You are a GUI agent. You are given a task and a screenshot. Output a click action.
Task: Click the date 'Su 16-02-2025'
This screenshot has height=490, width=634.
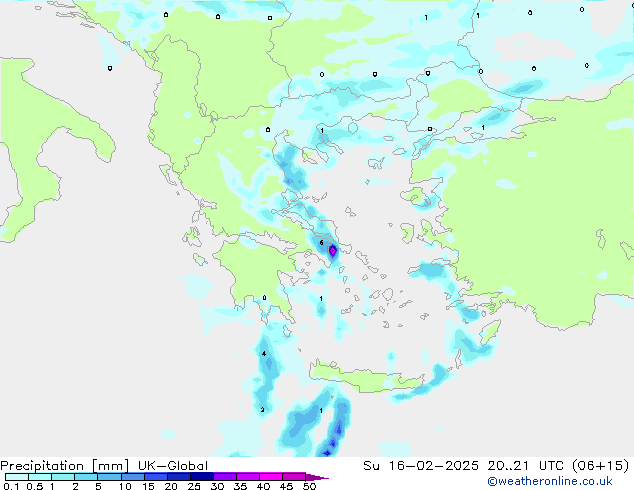coord(421,466)
